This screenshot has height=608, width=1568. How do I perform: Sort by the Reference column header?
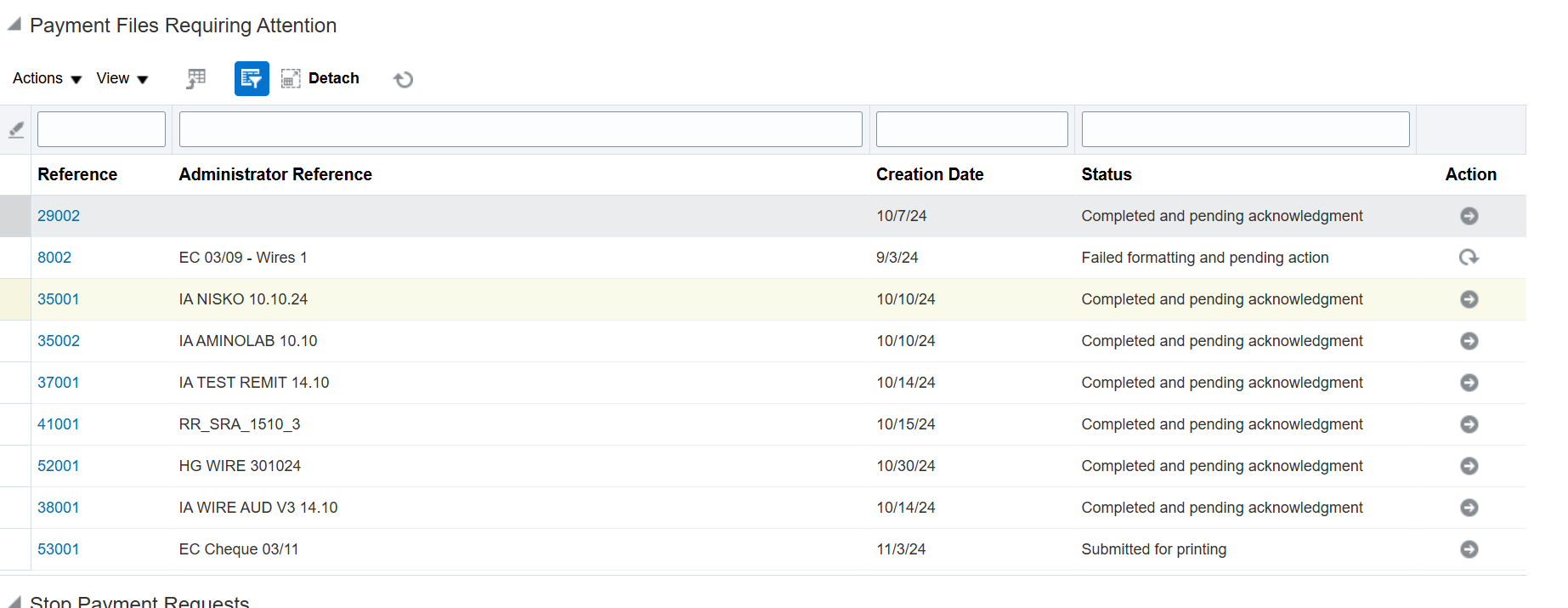coord(77,174)
